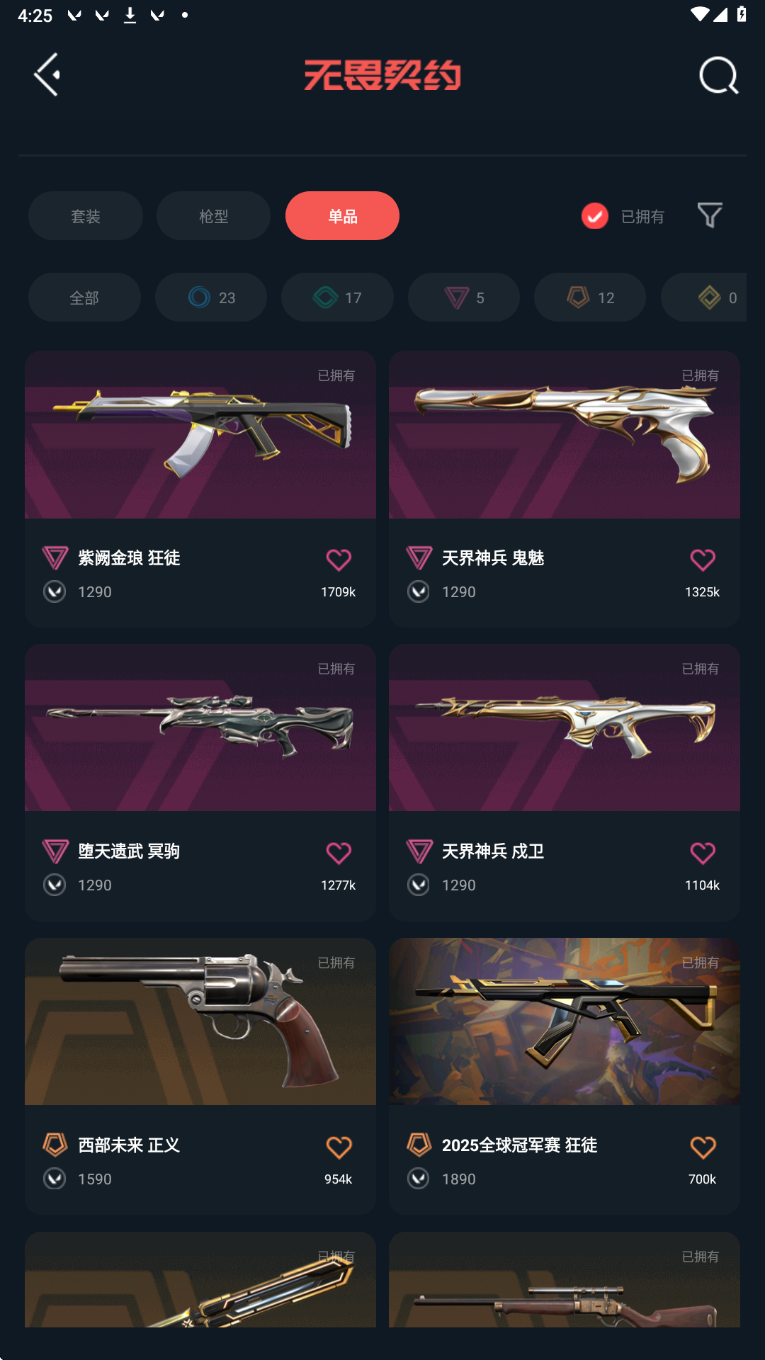Favorite 天界神兵 戍卫 heart icon
The height and width of the screenshot is (1360, 765).
(x=703, y=853)
